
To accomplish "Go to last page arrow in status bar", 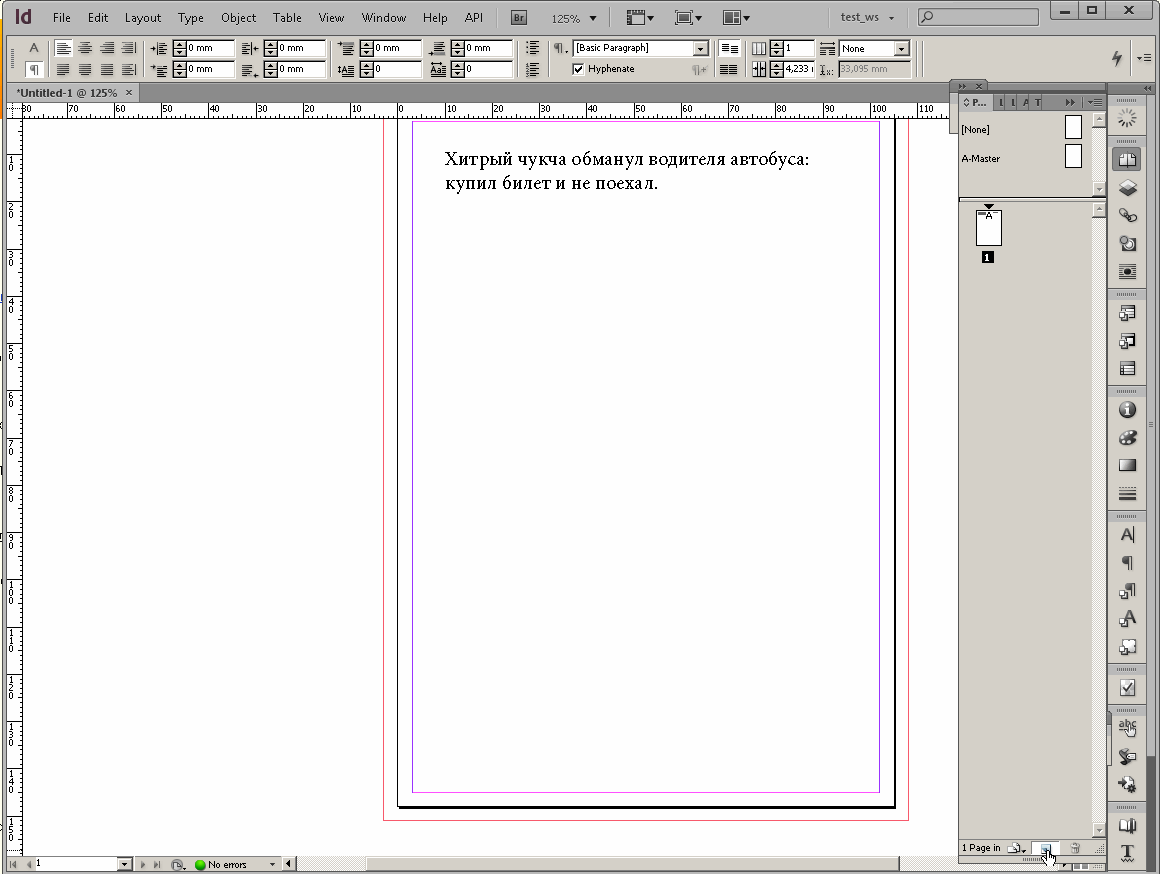I will click(x=157, y=864).
